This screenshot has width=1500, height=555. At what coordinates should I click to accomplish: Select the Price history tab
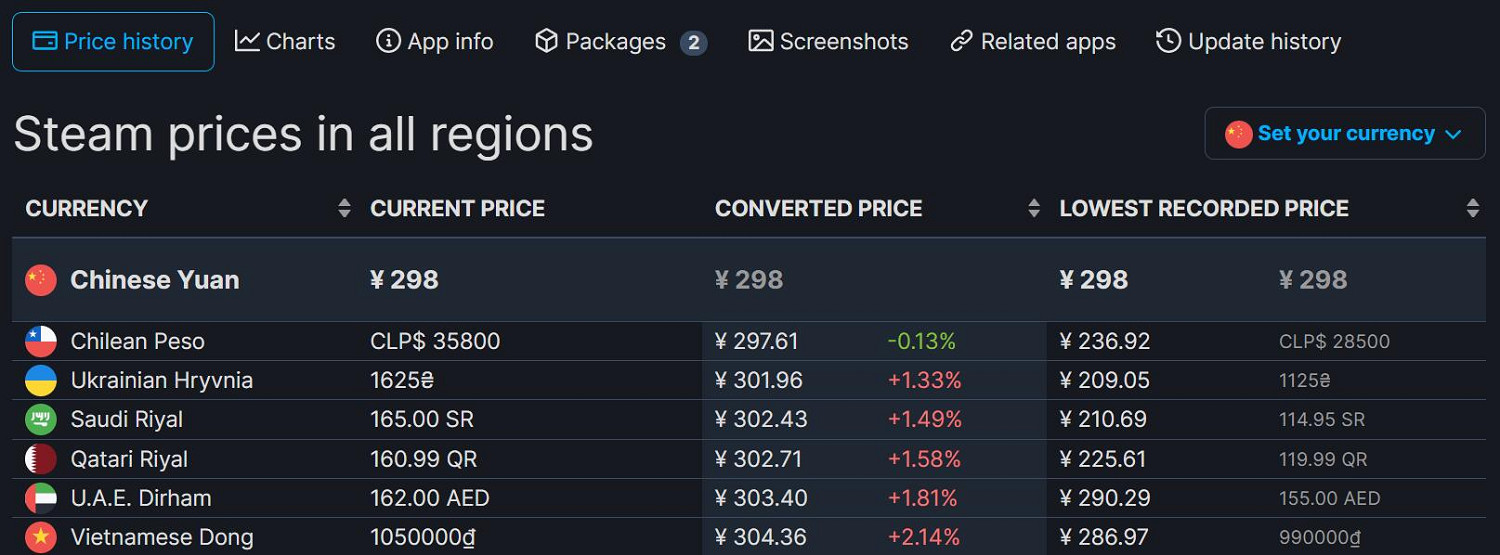(x=113, y=42)
